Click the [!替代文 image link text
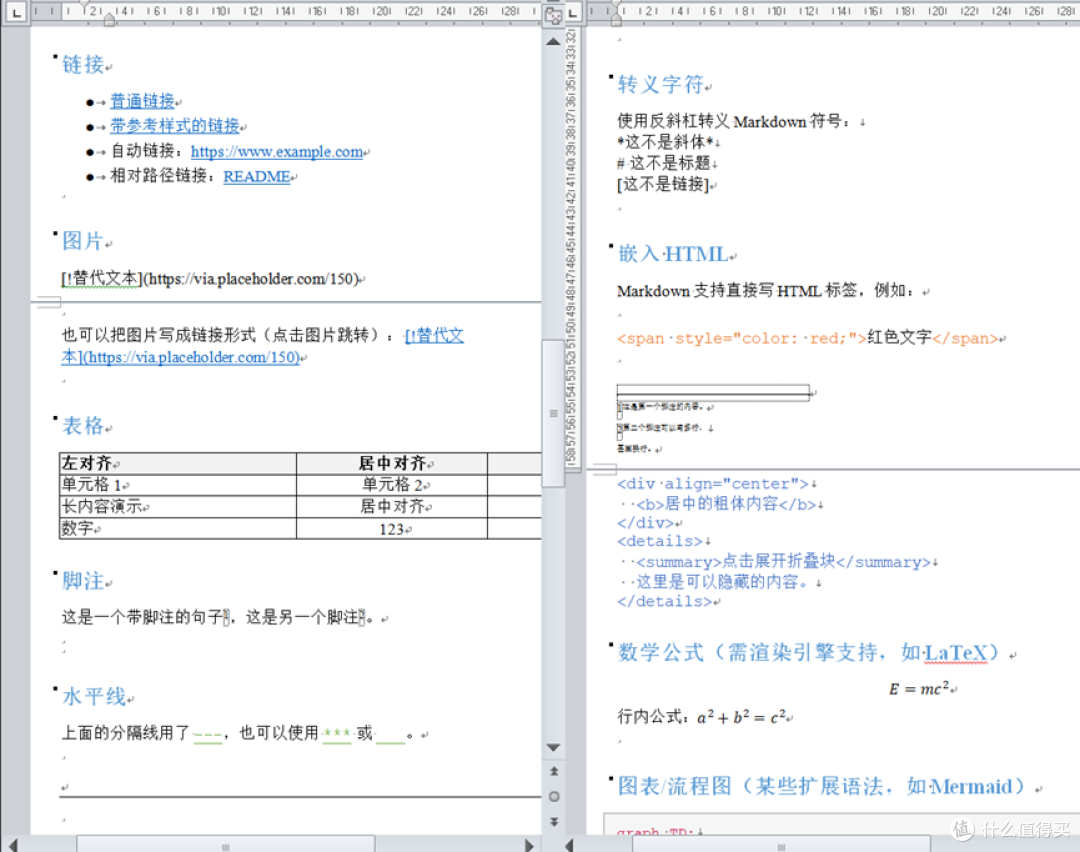Image resolution: width=1080 pixels, height=852 pixels. [x=434, y=335]
